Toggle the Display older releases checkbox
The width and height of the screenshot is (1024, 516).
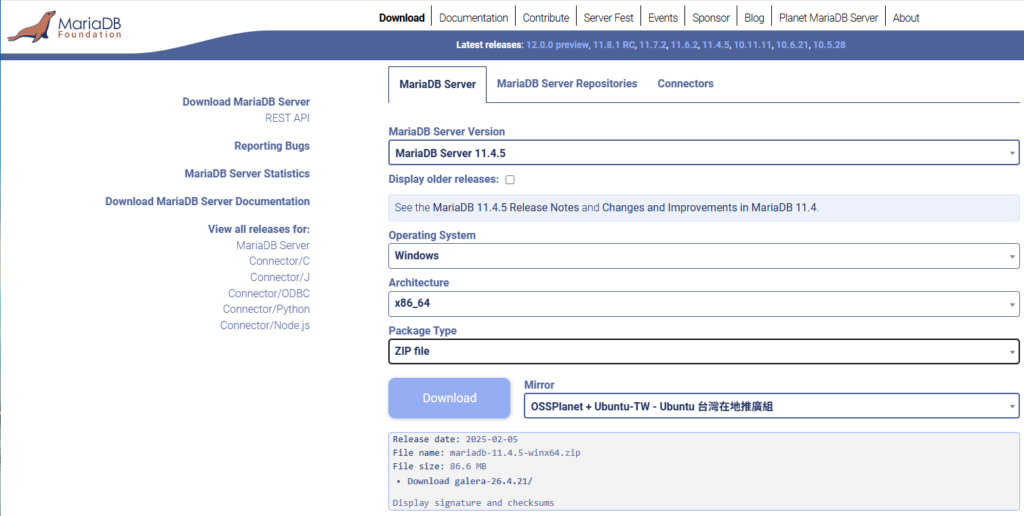(510, 180)
